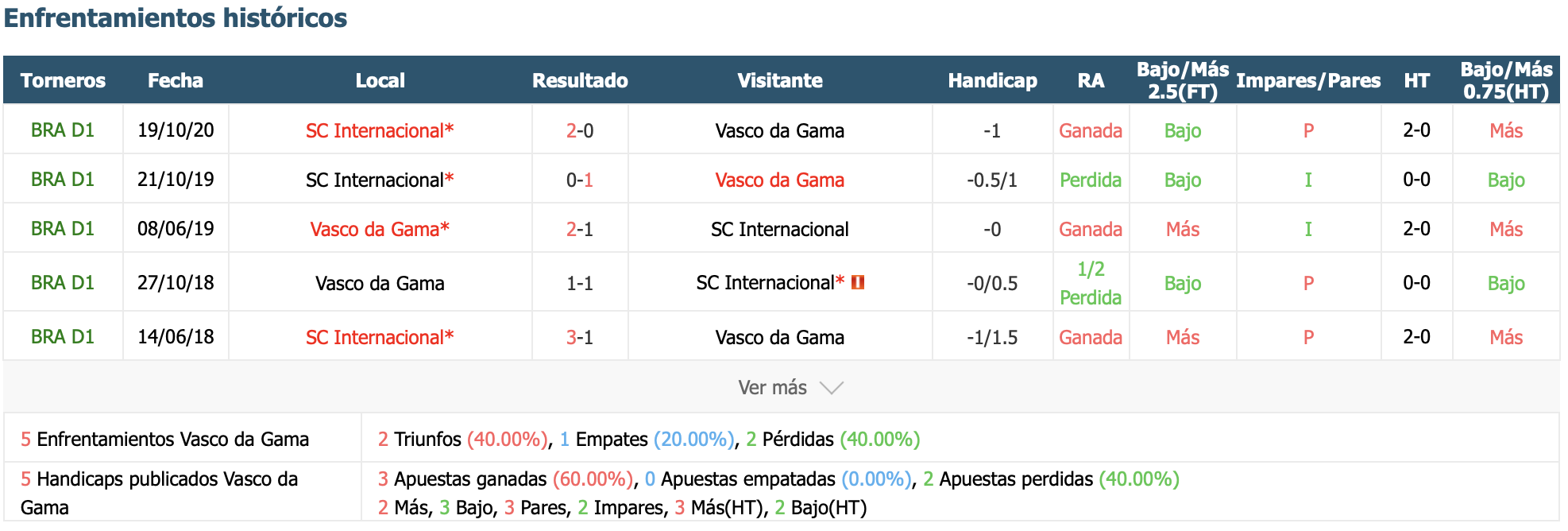Click the Resultado column header

pos(580,80)
